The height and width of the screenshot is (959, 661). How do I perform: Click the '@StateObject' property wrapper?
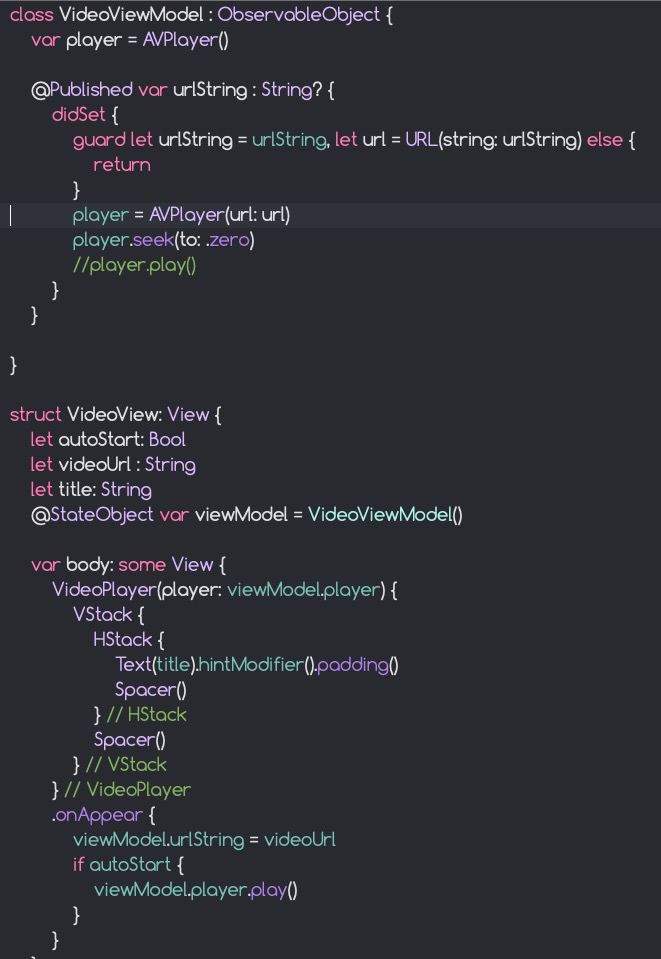92,514
